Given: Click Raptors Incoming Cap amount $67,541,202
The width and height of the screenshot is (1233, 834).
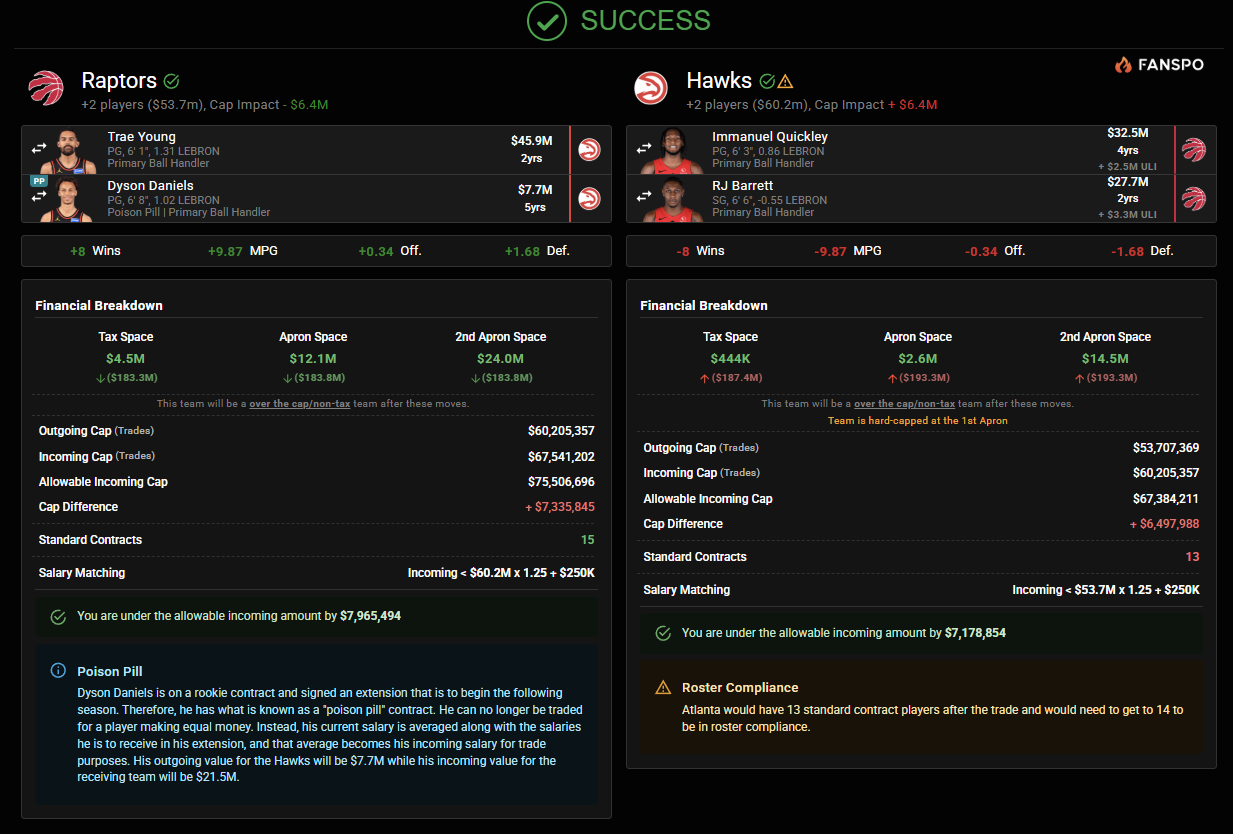Looking at the screenshot, I should (x=561, y=457).
